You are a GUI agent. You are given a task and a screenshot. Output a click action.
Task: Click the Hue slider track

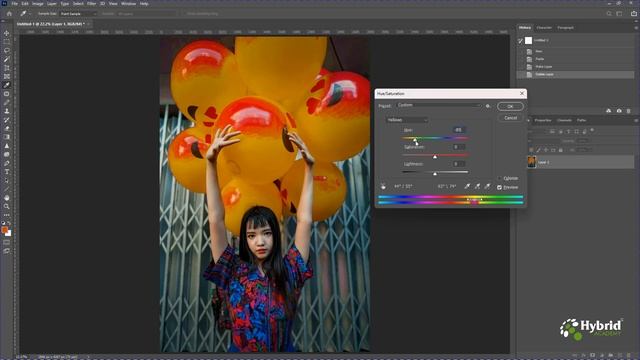click(x=435, y=138)
